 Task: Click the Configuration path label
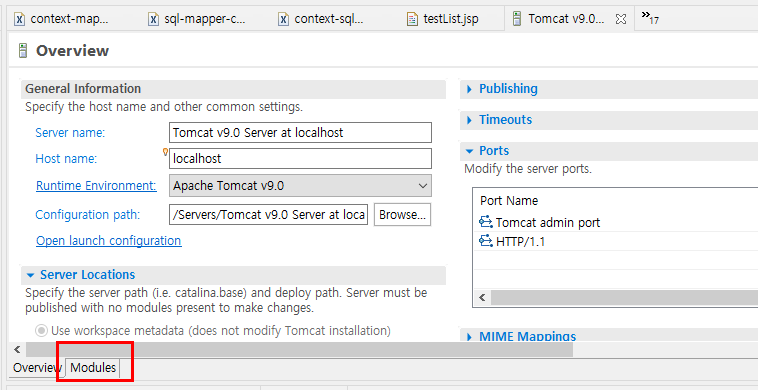click(87, 215)
